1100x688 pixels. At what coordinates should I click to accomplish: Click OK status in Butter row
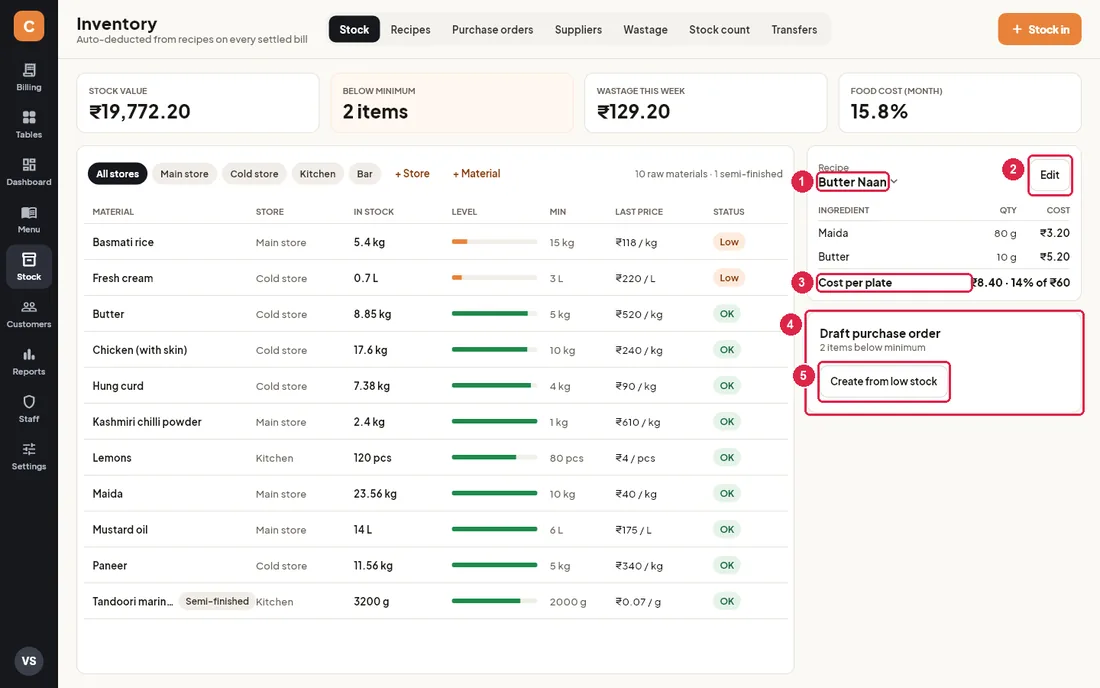point(727,313)
